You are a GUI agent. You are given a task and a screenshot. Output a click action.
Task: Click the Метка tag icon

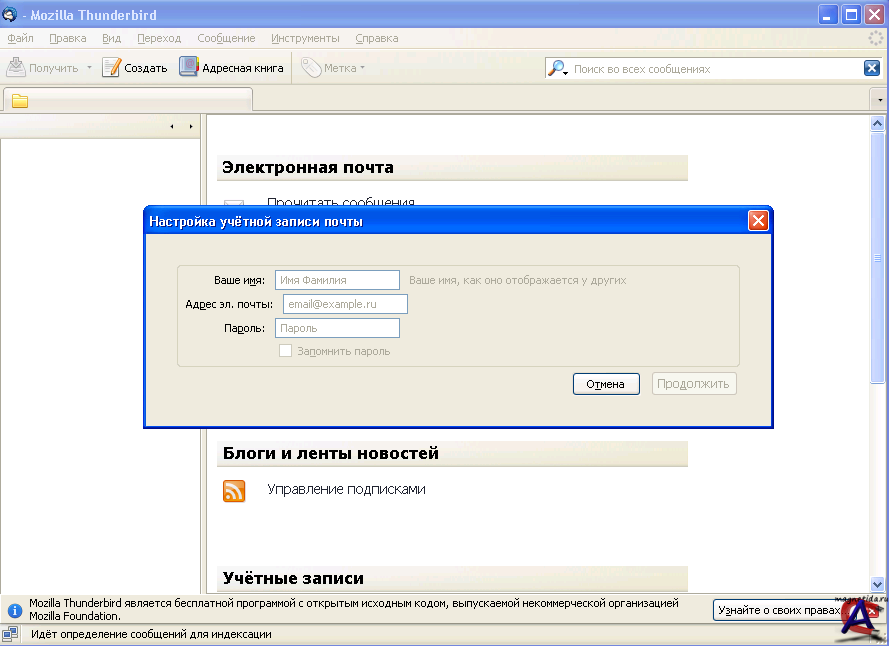point(311,68)
